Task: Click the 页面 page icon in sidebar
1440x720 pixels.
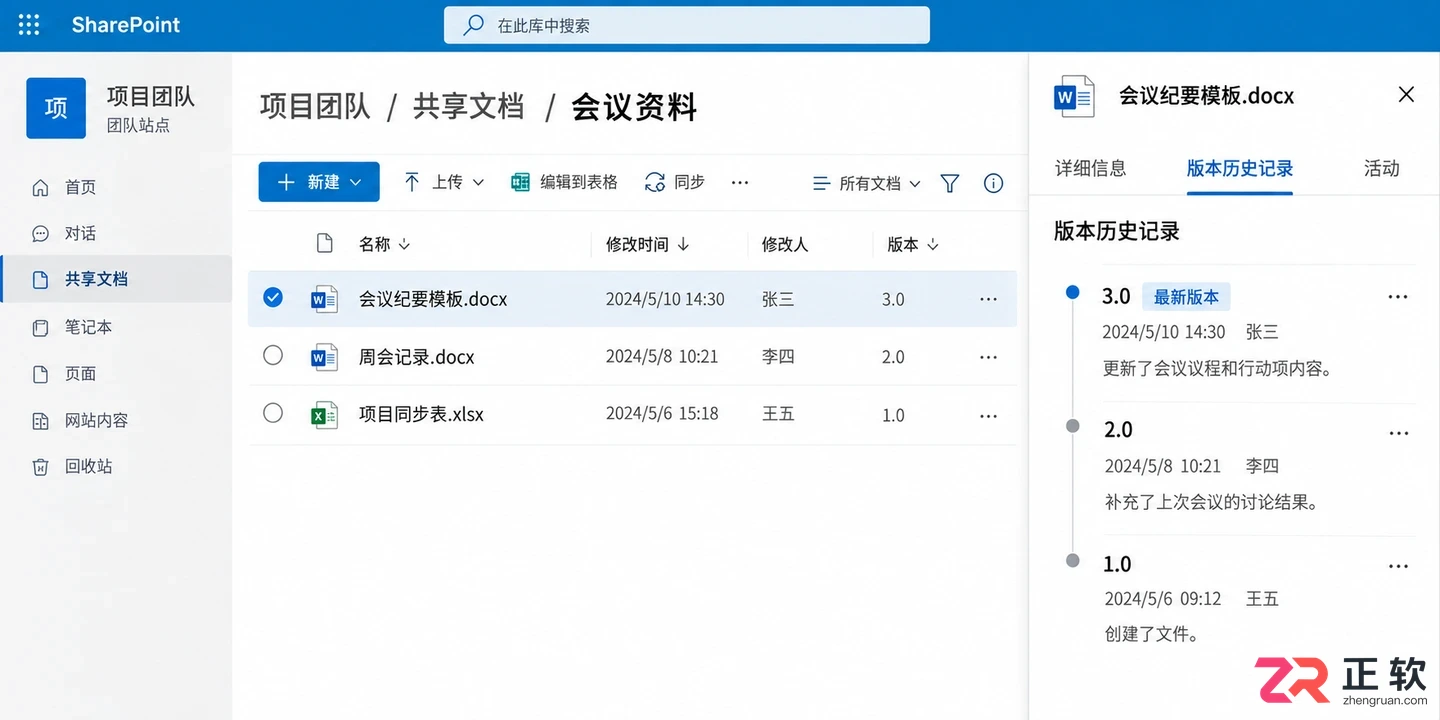Action: [x=40, y=374]
